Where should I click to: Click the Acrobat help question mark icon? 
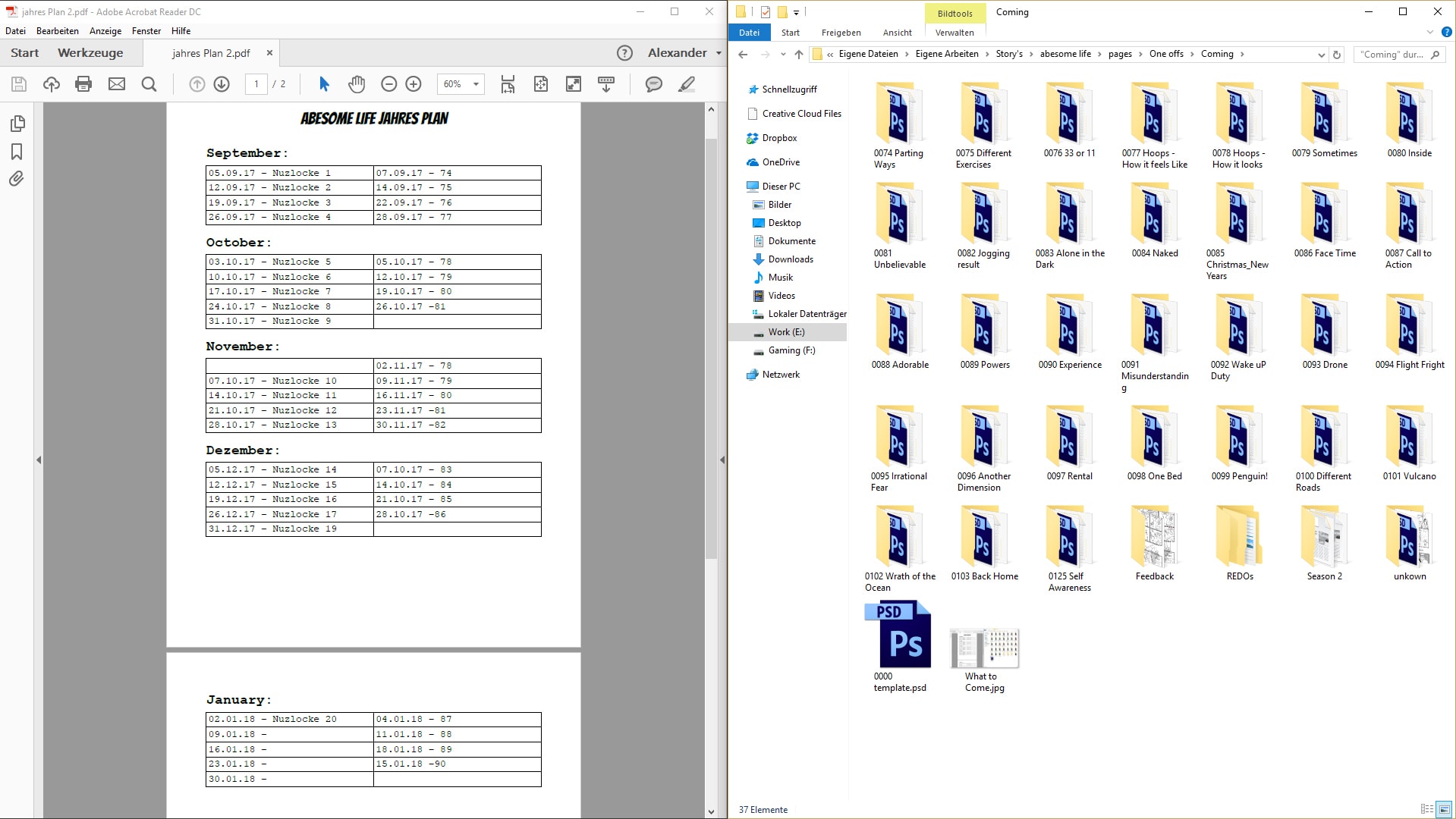(x=624, y=53)
